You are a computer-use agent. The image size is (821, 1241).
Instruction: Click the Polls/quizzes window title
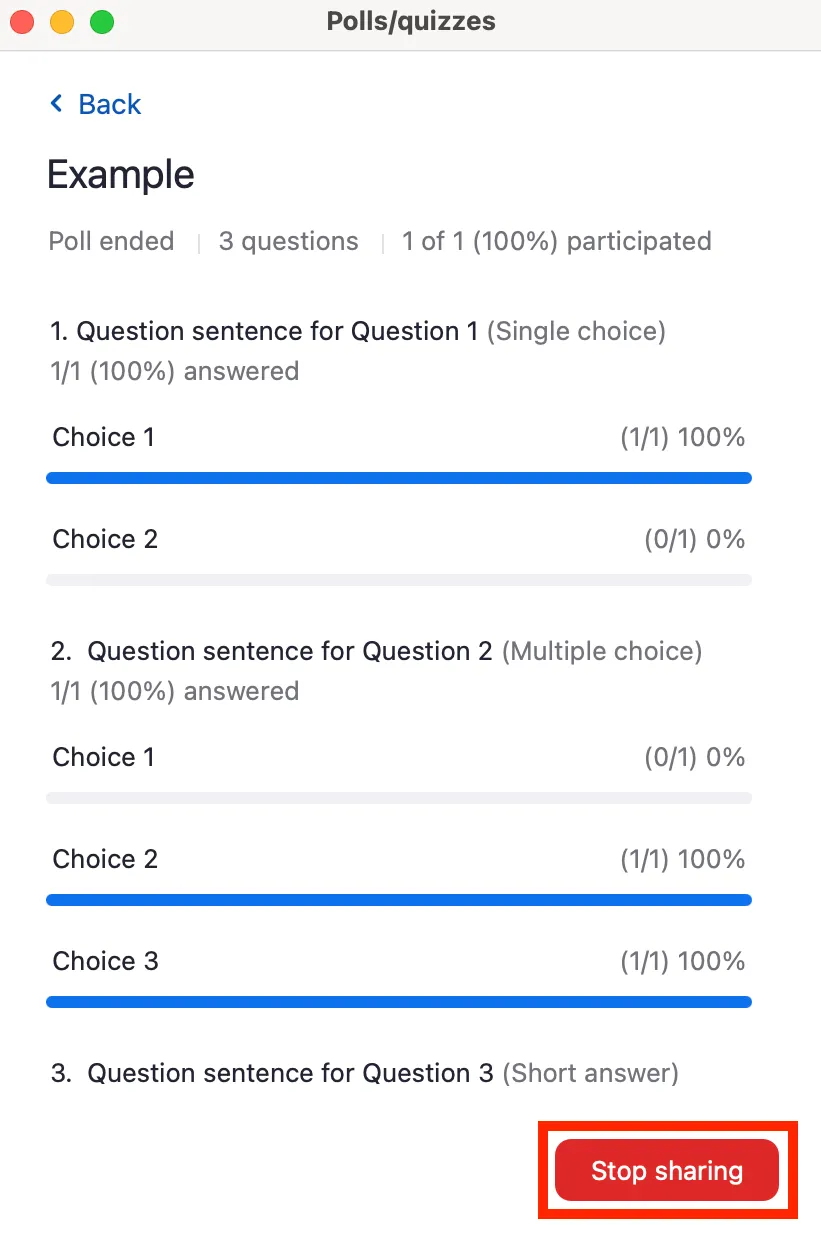[x=410, y=21]
